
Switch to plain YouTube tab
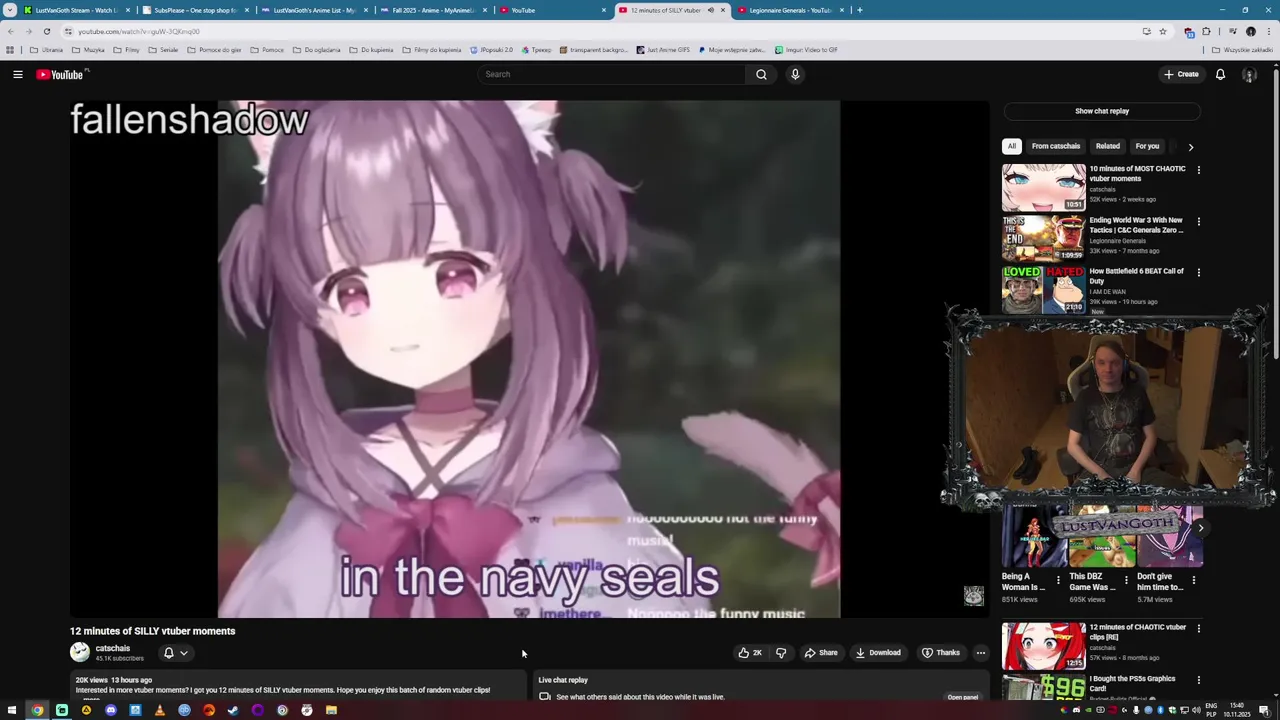(x=552, y=10)
